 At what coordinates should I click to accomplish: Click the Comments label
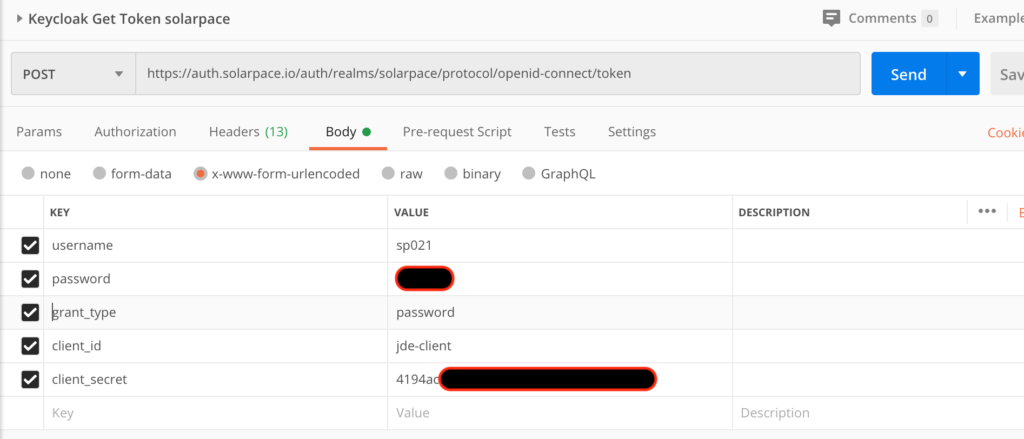click(882, 18)
